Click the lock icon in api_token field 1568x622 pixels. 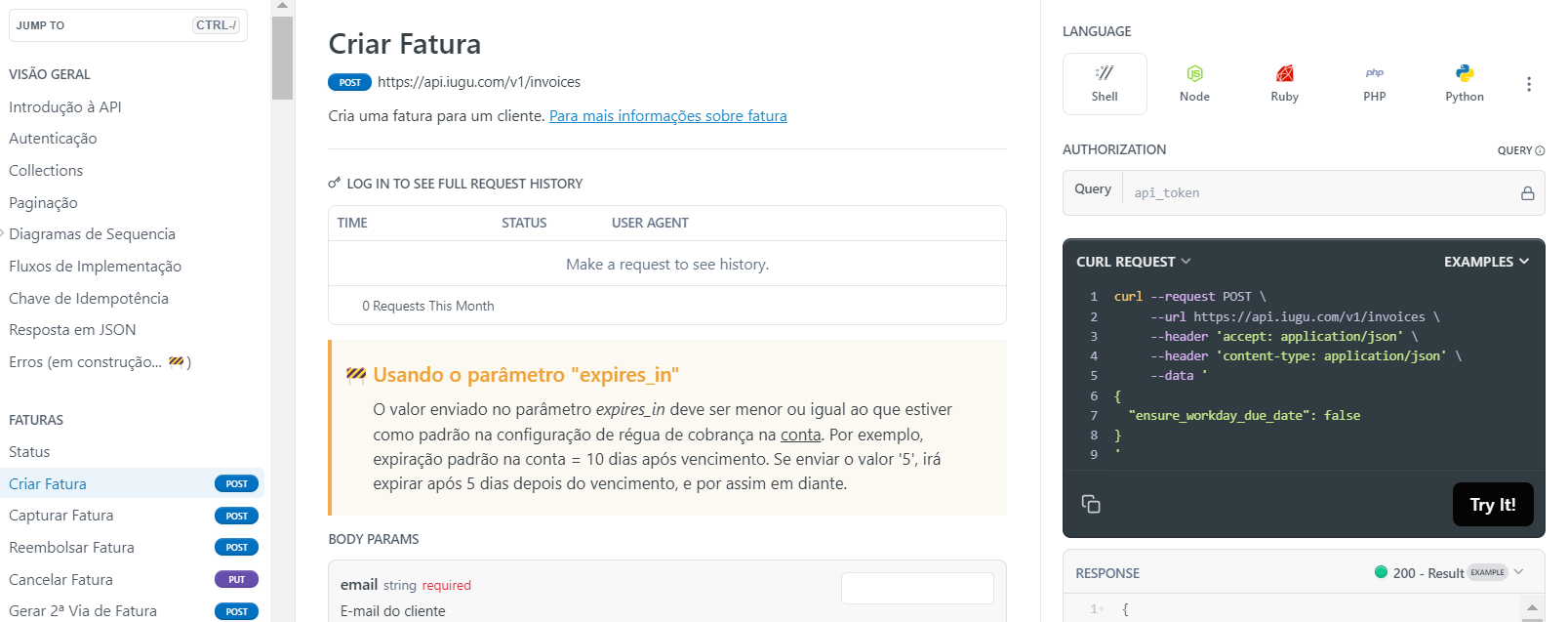1527,193
